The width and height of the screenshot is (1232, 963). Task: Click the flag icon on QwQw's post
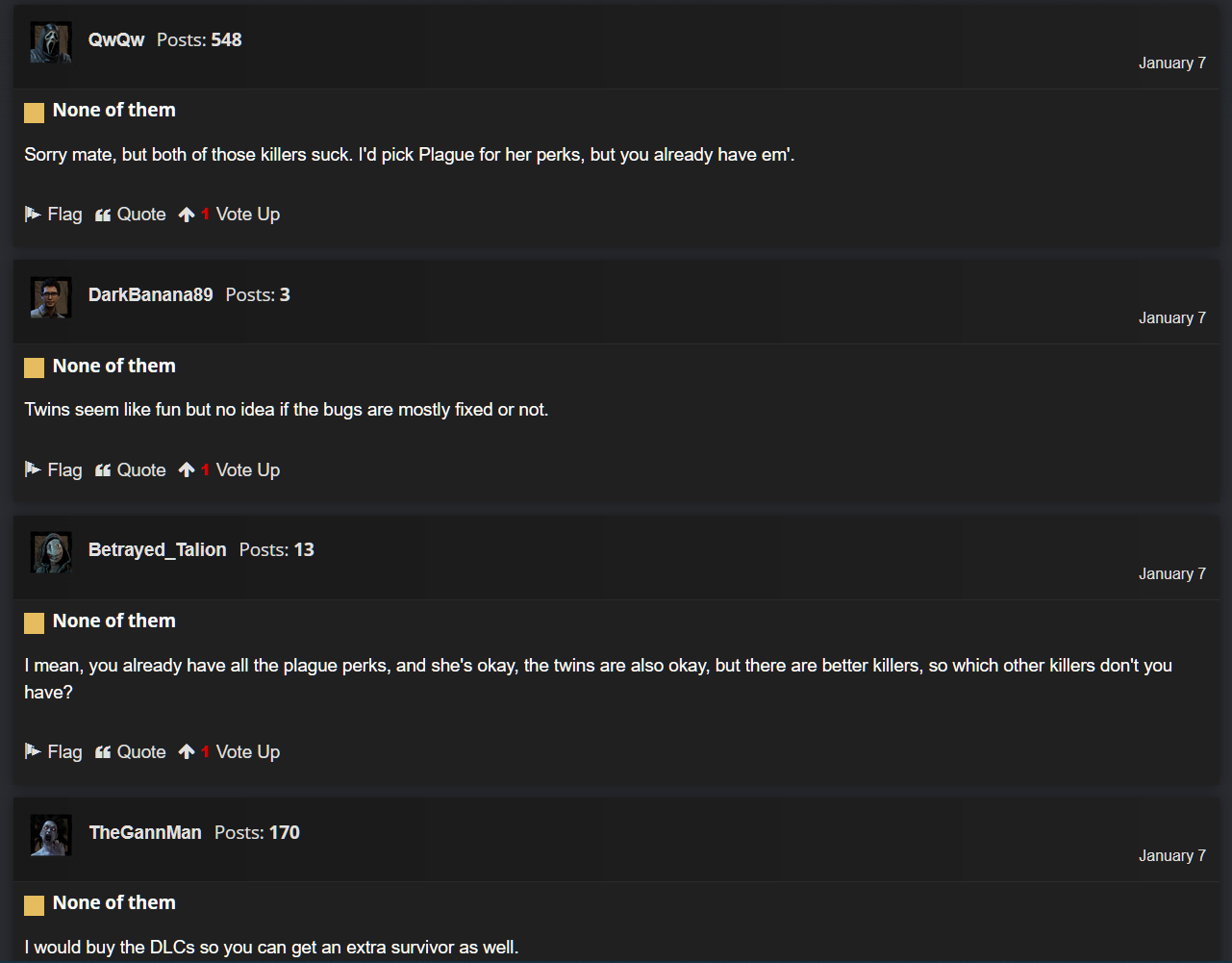(x=33, y=215)
